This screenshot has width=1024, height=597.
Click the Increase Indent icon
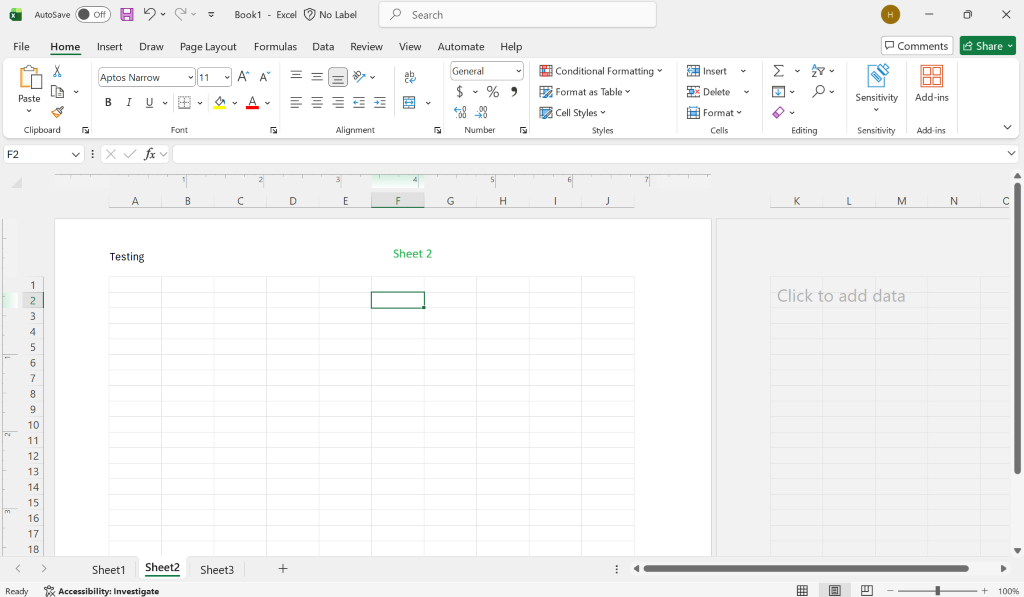coord(379,103)
